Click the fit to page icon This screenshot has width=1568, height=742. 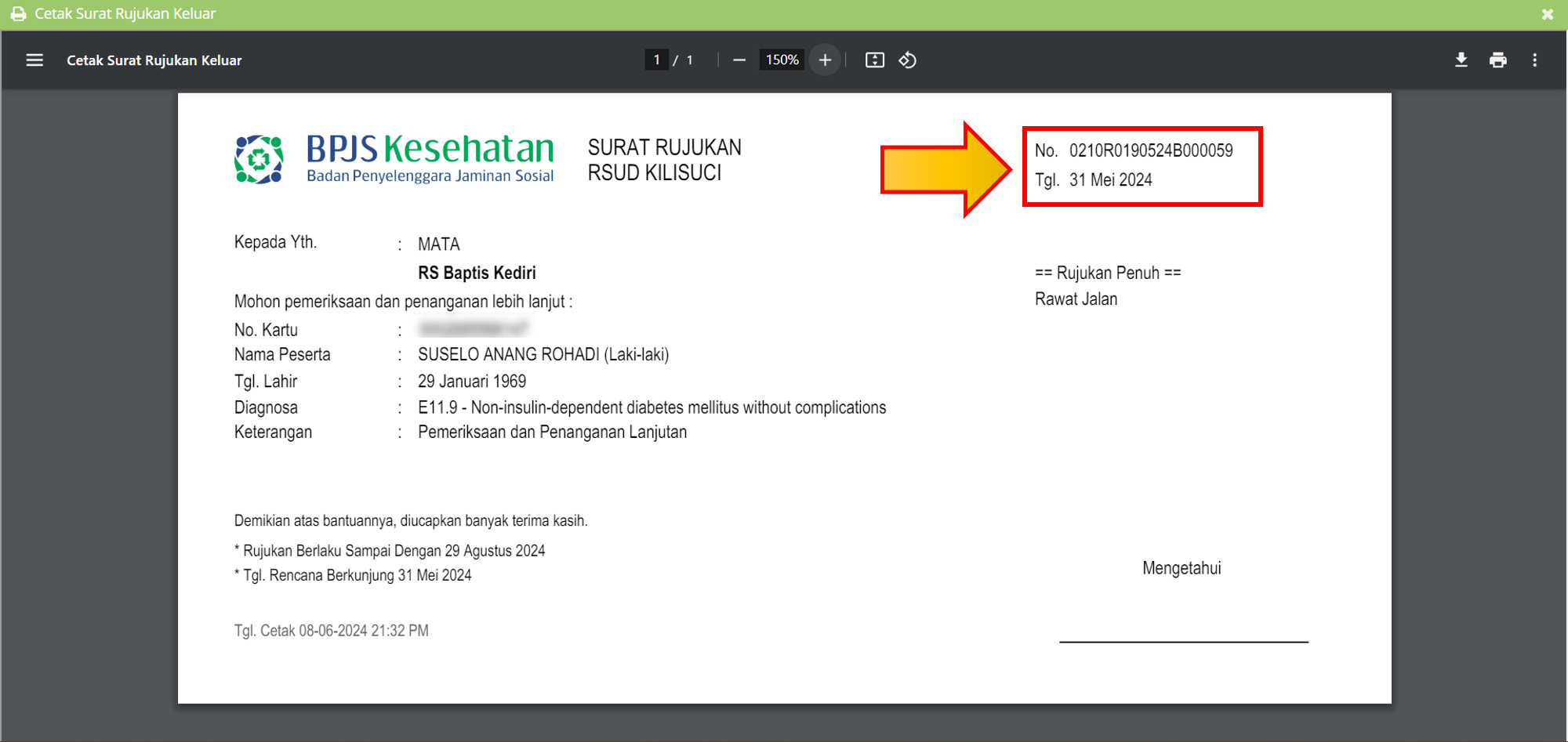[875, 60]
